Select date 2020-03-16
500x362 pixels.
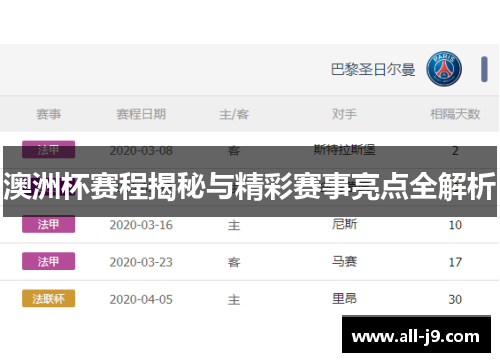141,225
